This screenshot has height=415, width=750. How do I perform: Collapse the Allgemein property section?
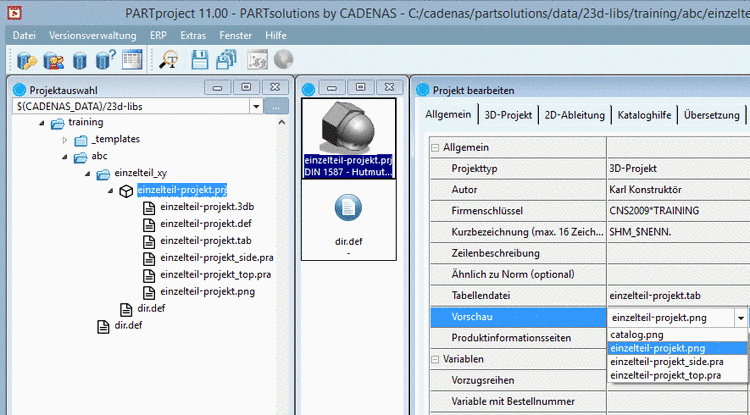[435, 148]
